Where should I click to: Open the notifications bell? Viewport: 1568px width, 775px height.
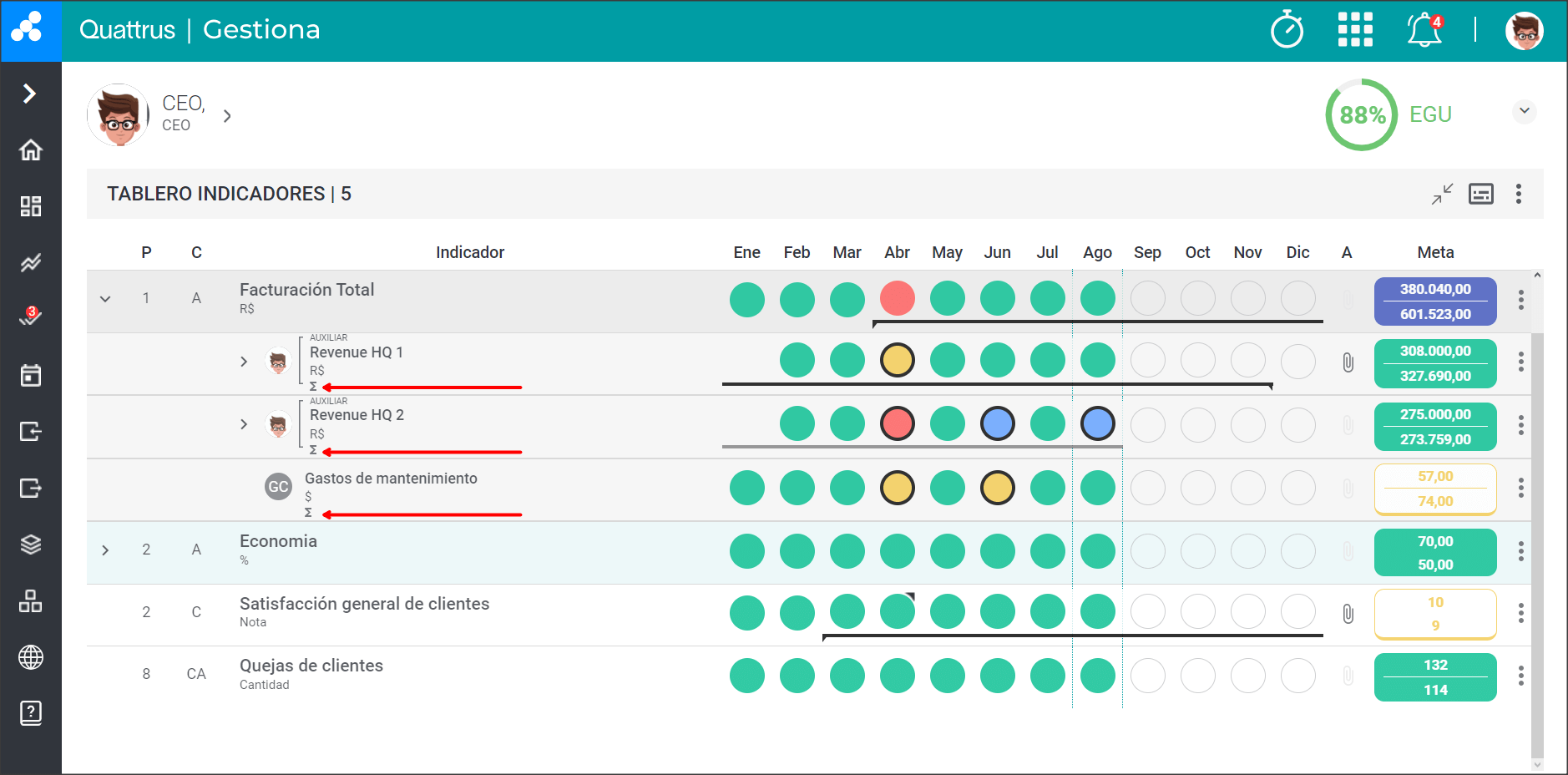(x=1424, y=31)
